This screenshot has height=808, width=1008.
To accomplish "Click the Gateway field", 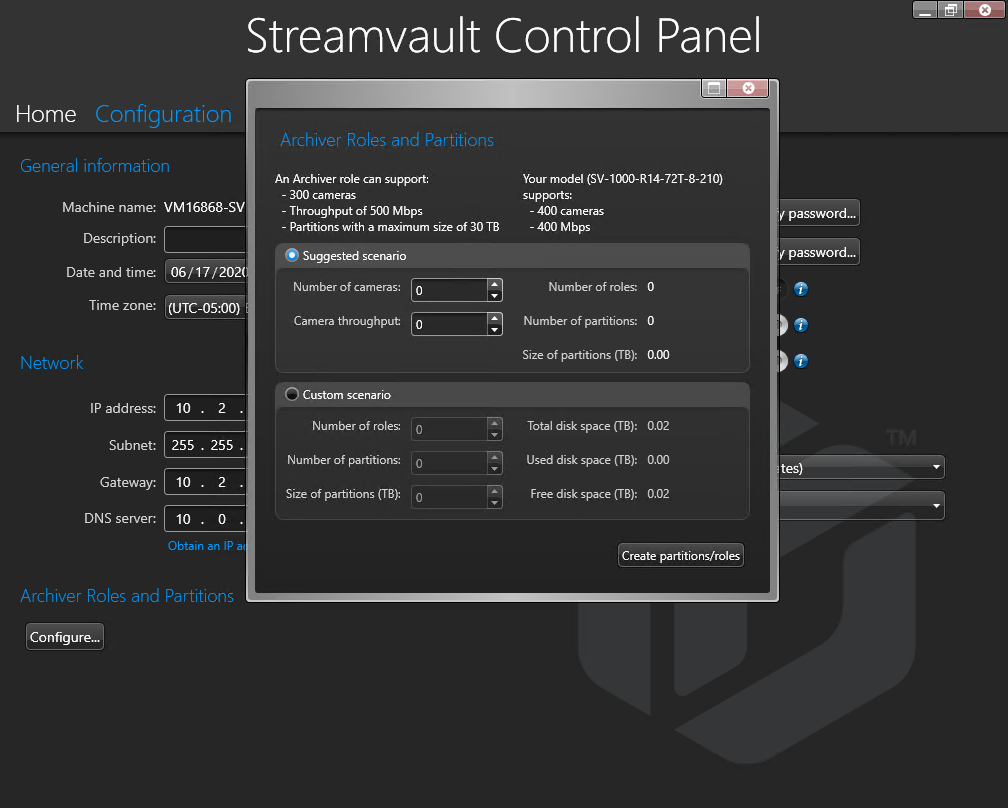I will (x=205, y=481).
